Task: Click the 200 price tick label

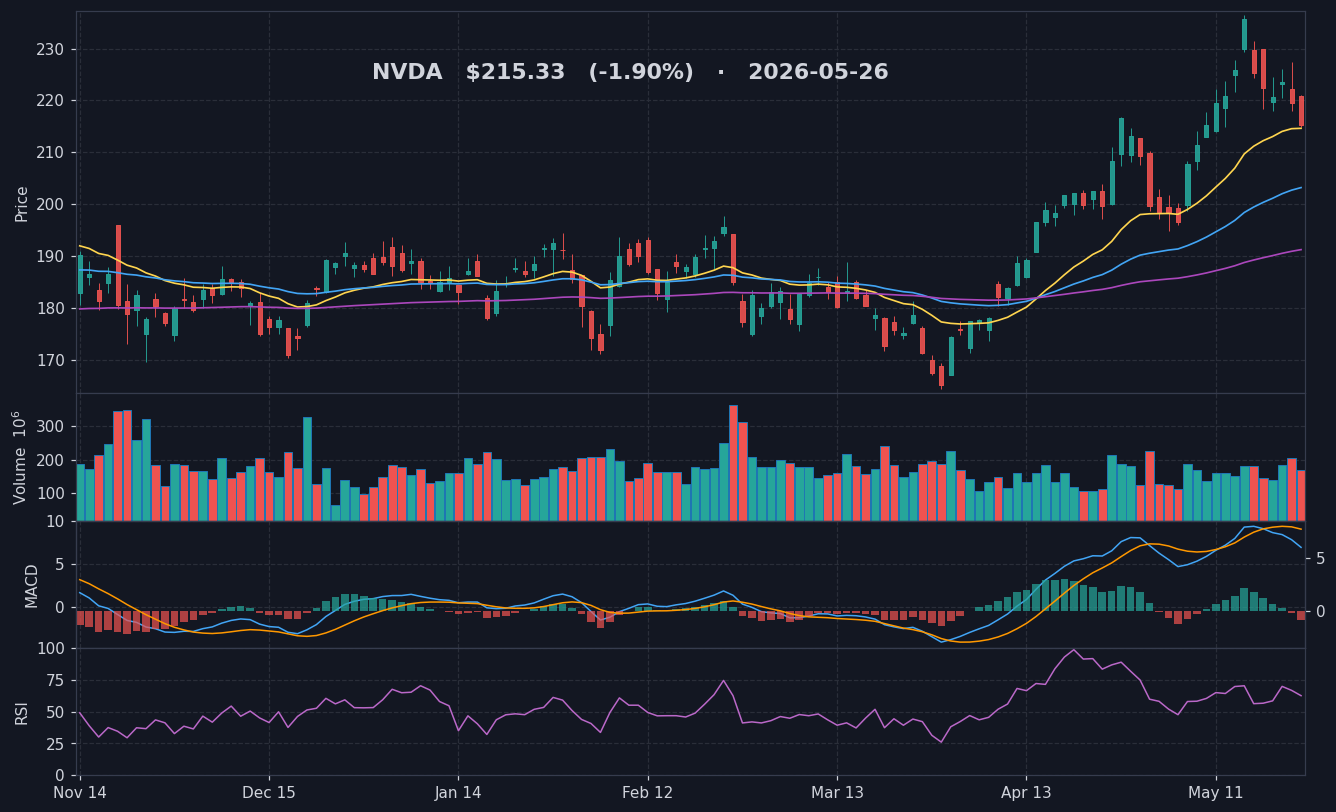Action: point(50,205)
